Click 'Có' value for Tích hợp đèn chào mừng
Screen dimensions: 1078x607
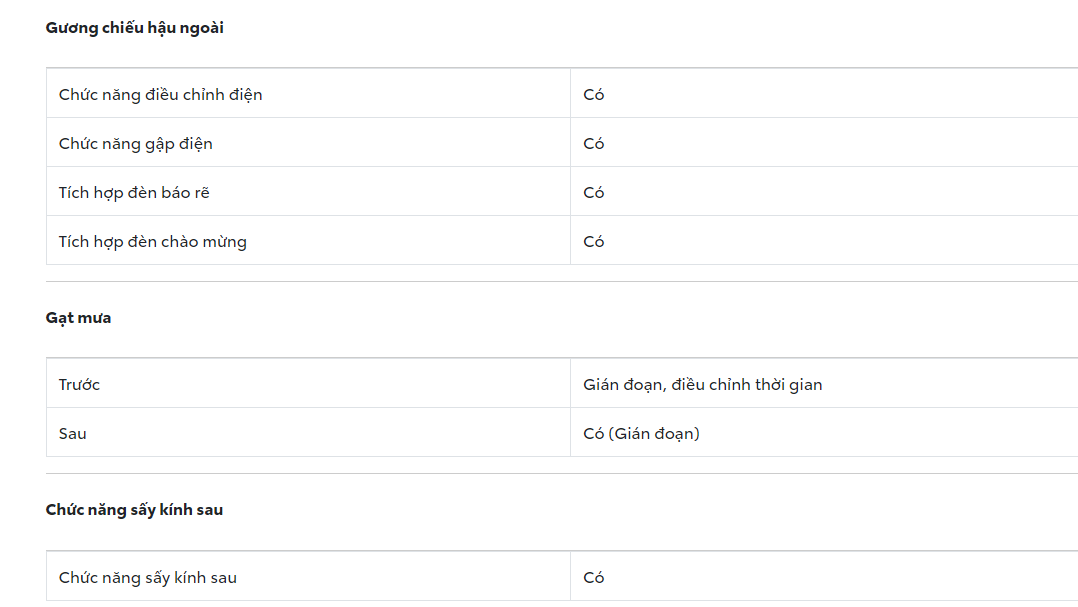(594, 242)
